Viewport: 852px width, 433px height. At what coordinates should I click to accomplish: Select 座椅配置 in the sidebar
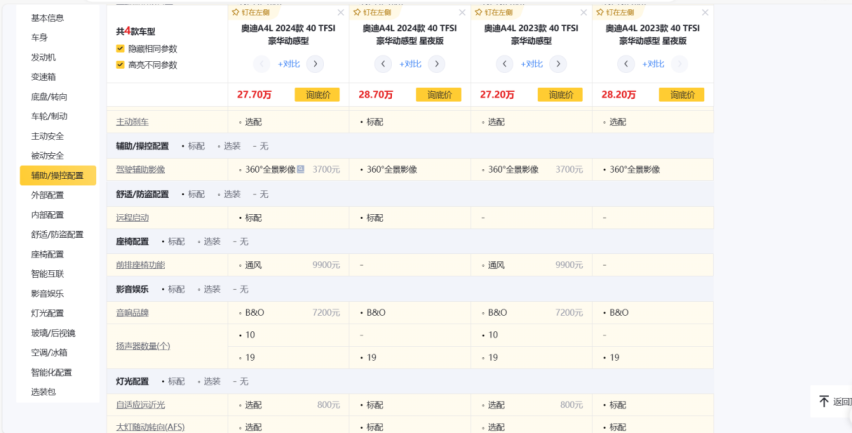(47, 254)
